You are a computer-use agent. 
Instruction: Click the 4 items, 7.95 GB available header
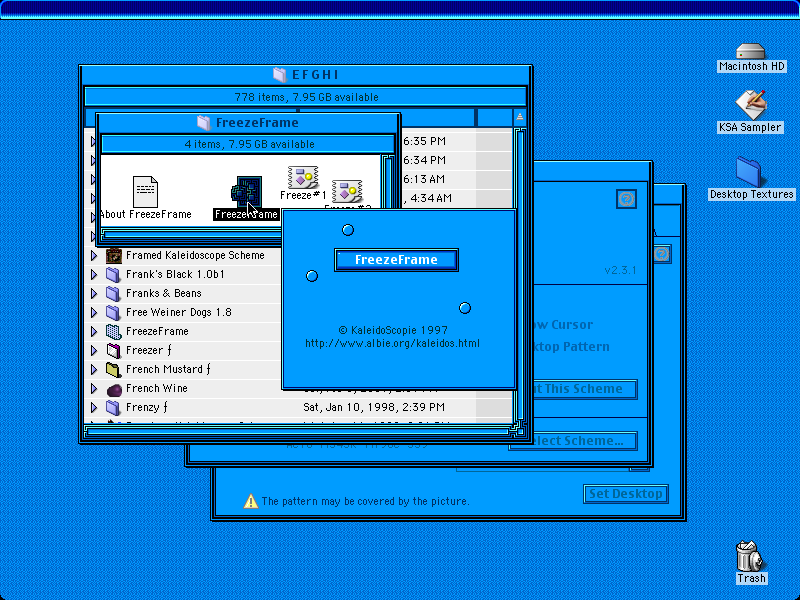[249, 144]
